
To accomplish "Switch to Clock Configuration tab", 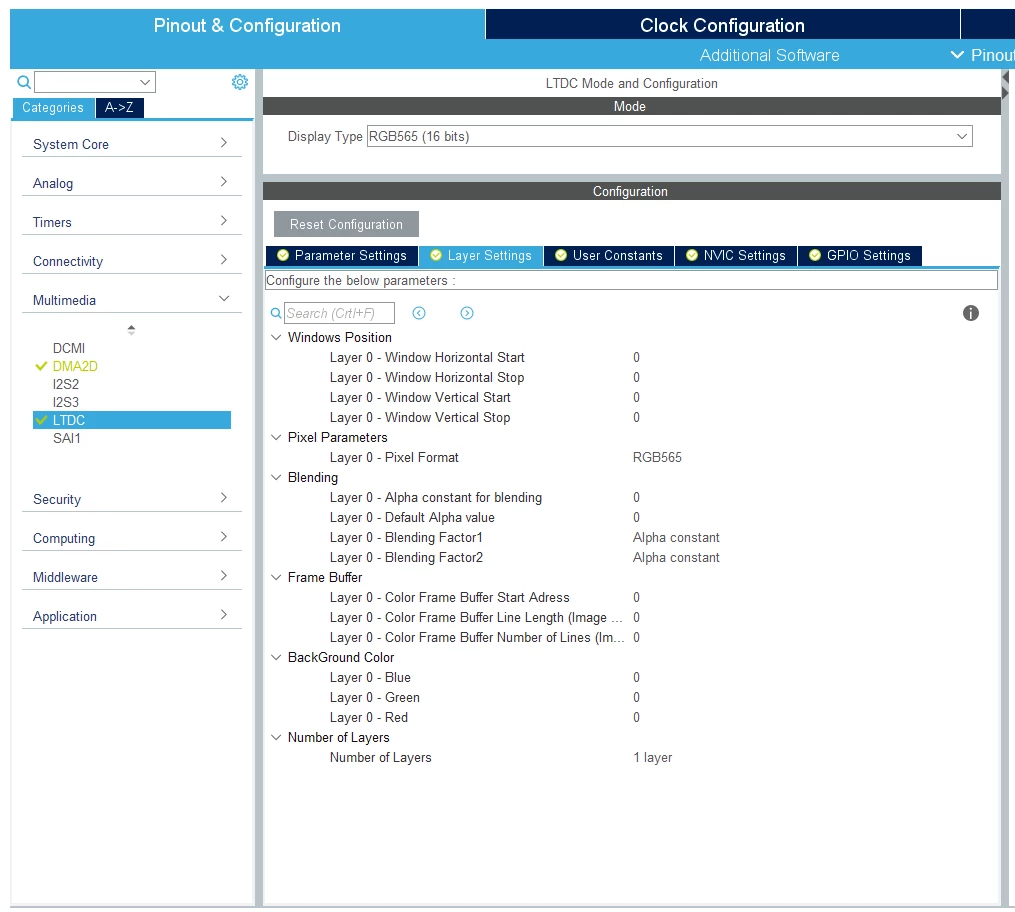I will pyautogui.click(x=722, y=25).
